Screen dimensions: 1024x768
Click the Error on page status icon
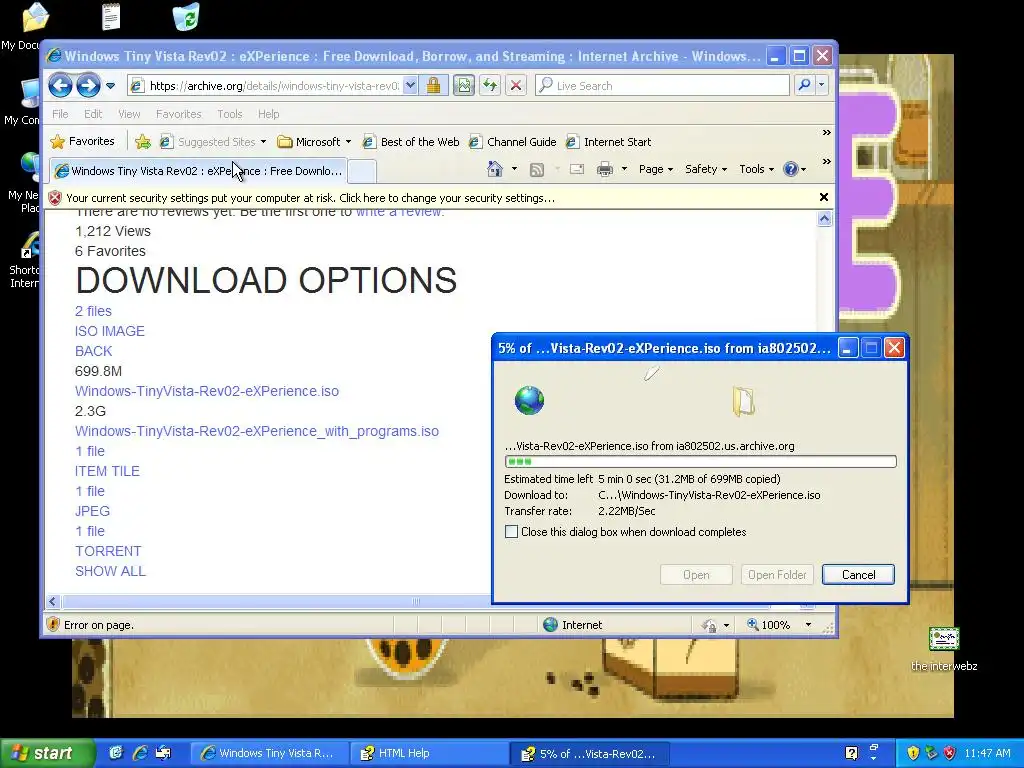tap(54, 625)
